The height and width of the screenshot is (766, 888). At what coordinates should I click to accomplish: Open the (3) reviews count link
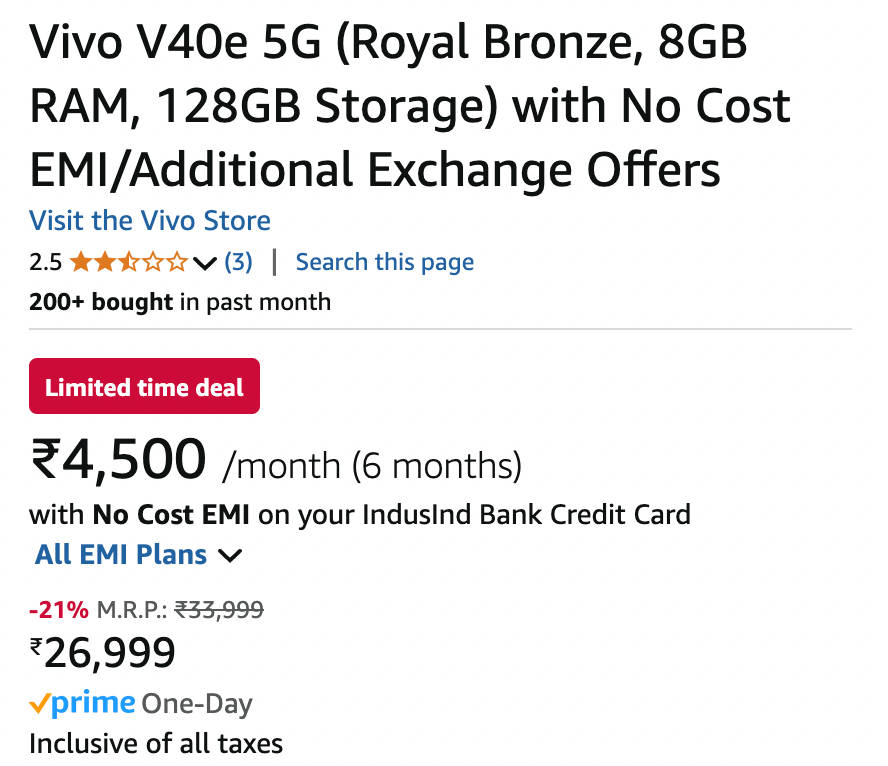pos(238,262)
